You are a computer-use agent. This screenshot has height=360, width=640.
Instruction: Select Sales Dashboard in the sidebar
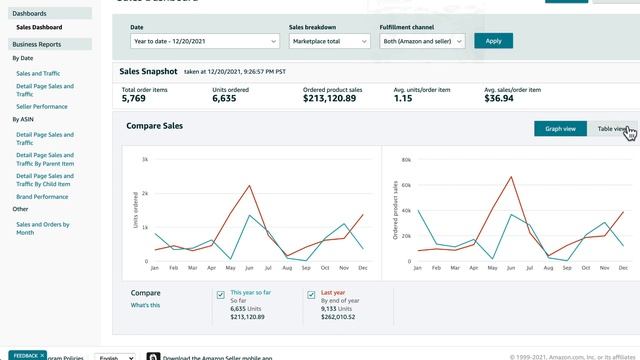[x=39, y=27]
